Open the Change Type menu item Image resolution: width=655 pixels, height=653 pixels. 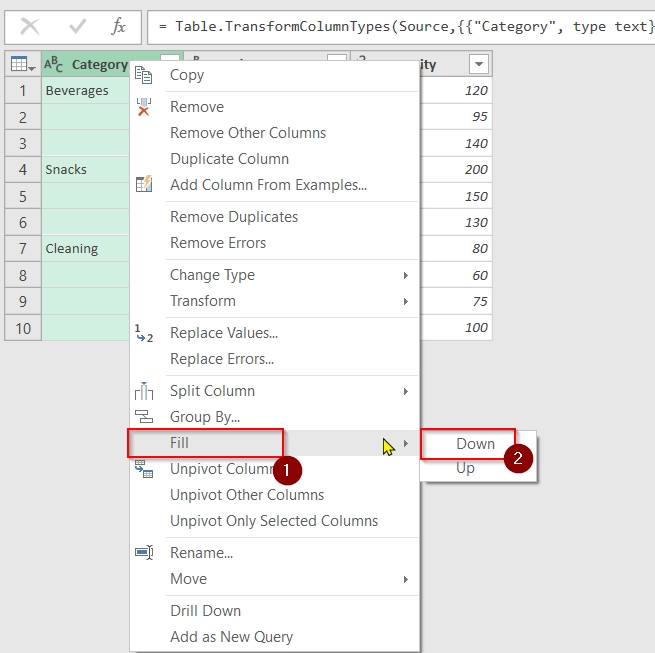pos(212,275)
